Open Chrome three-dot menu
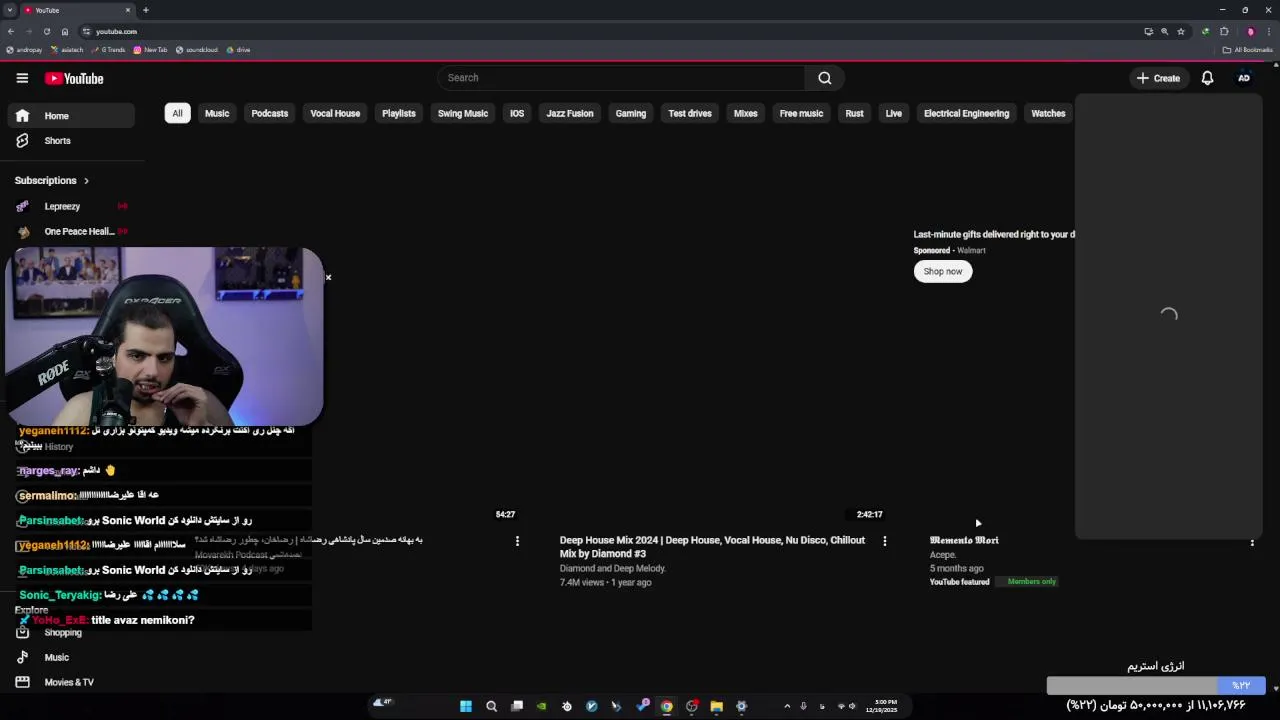1280x720 pixels. (x=1268, y=32)
